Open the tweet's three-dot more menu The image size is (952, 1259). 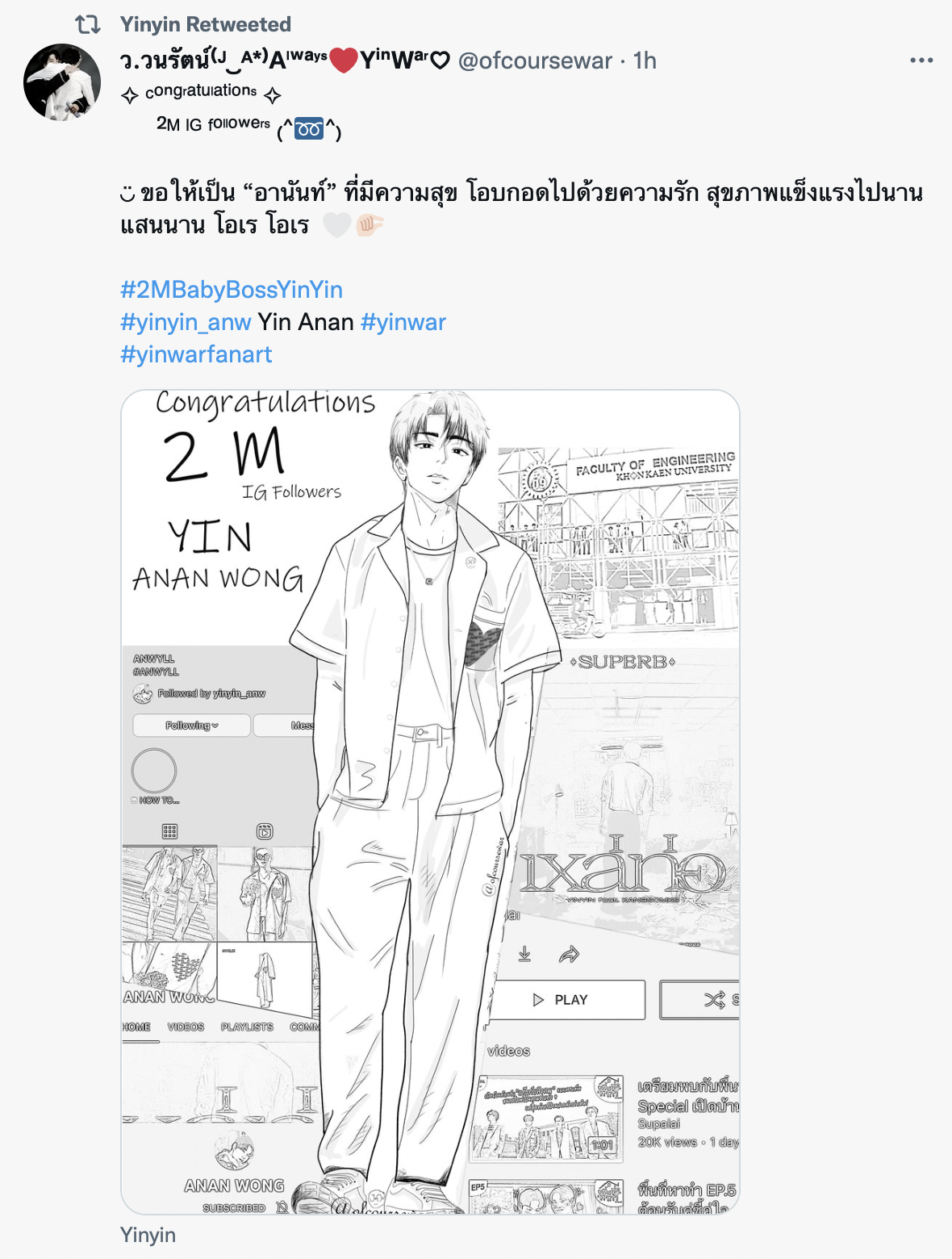921,61
